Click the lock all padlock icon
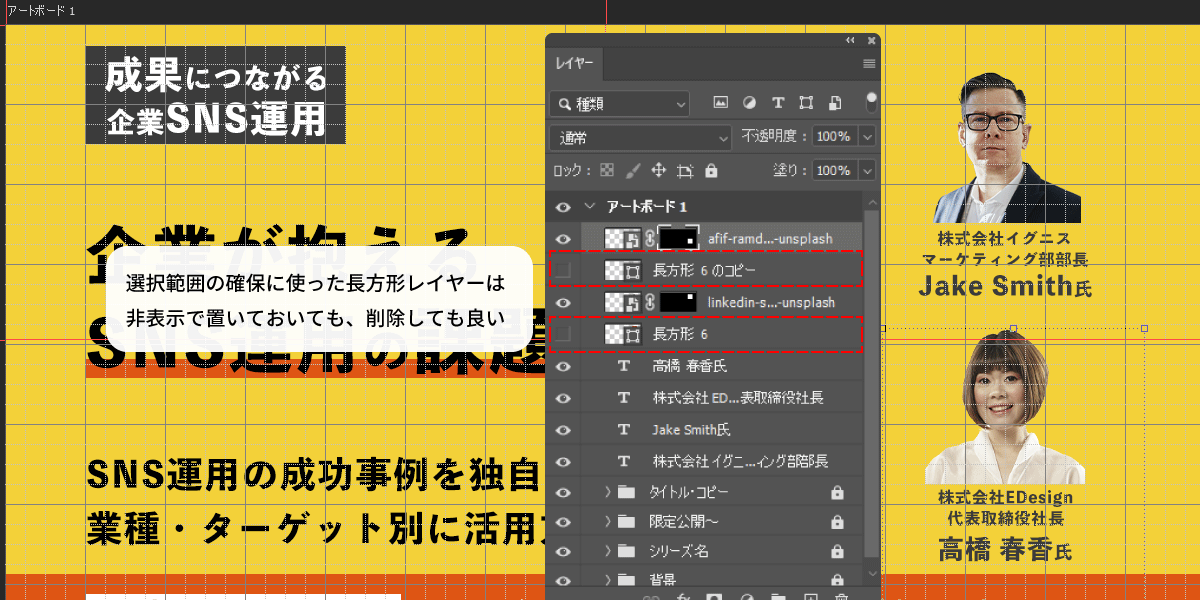Screen dimensions: 1200x600 tap(711, 171)
